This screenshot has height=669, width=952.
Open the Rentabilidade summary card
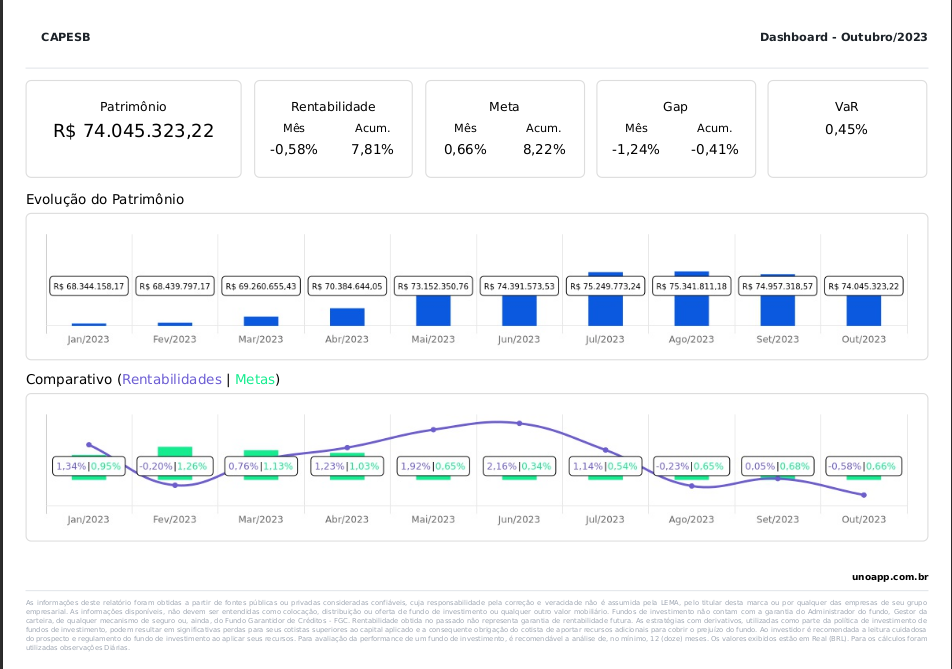pyautogui.click(x=333, y=129)
